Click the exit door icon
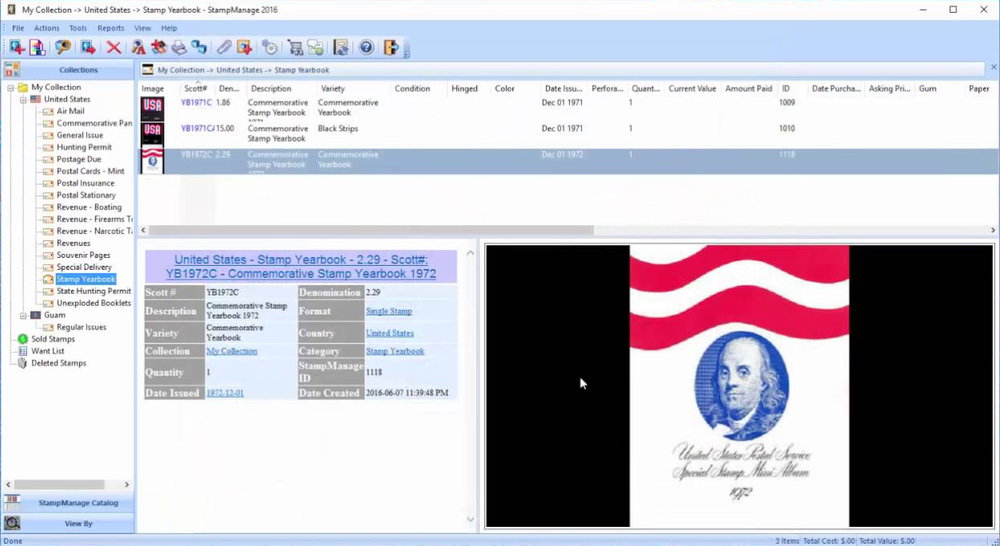Image resolution: width=1000 pixels, height=546 pixels. (x=391, y=47)
